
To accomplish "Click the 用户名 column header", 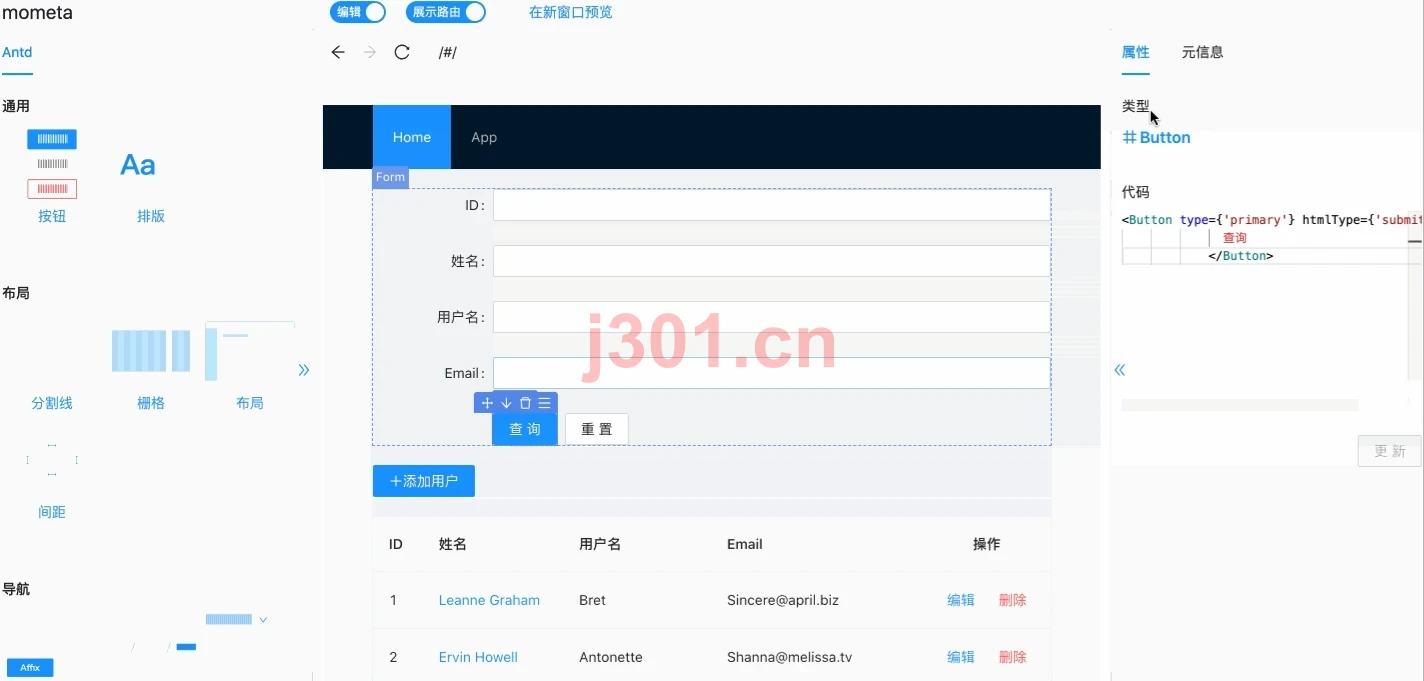I will [x=600, y=544].
